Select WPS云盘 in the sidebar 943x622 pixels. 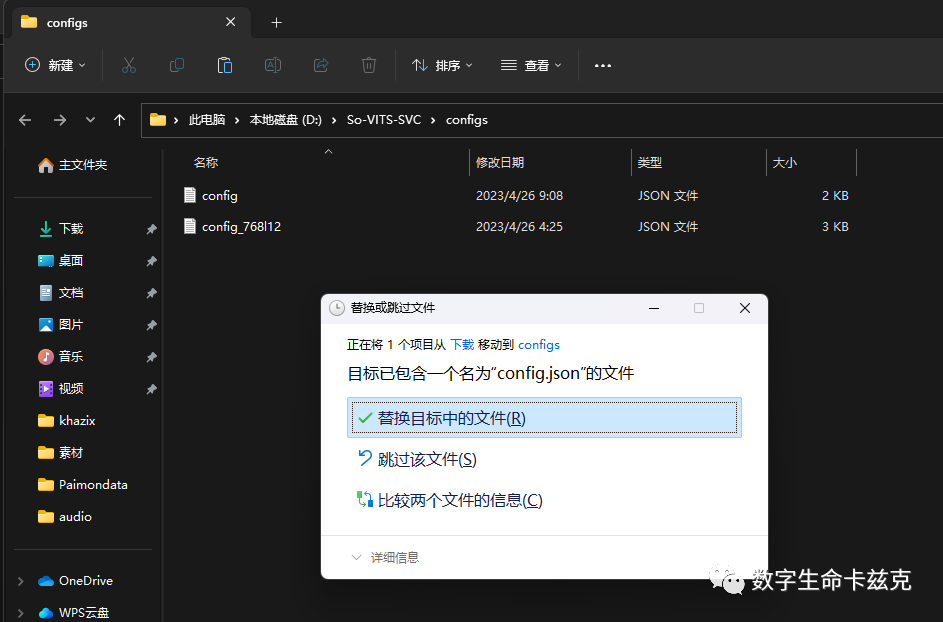[84, 612]
